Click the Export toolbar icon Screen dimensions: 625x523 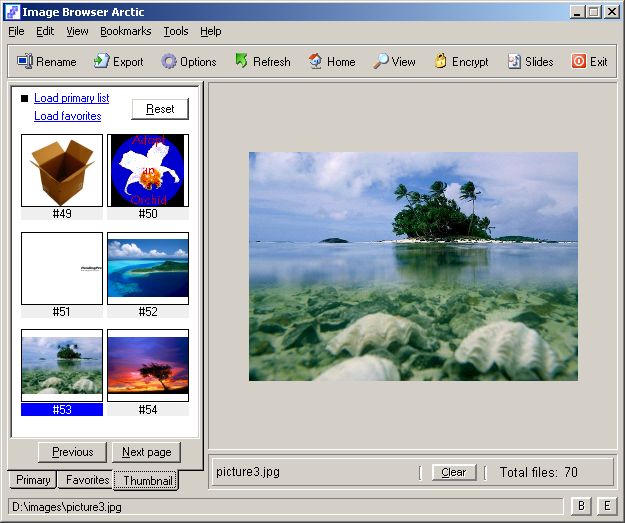pos(101,61)
